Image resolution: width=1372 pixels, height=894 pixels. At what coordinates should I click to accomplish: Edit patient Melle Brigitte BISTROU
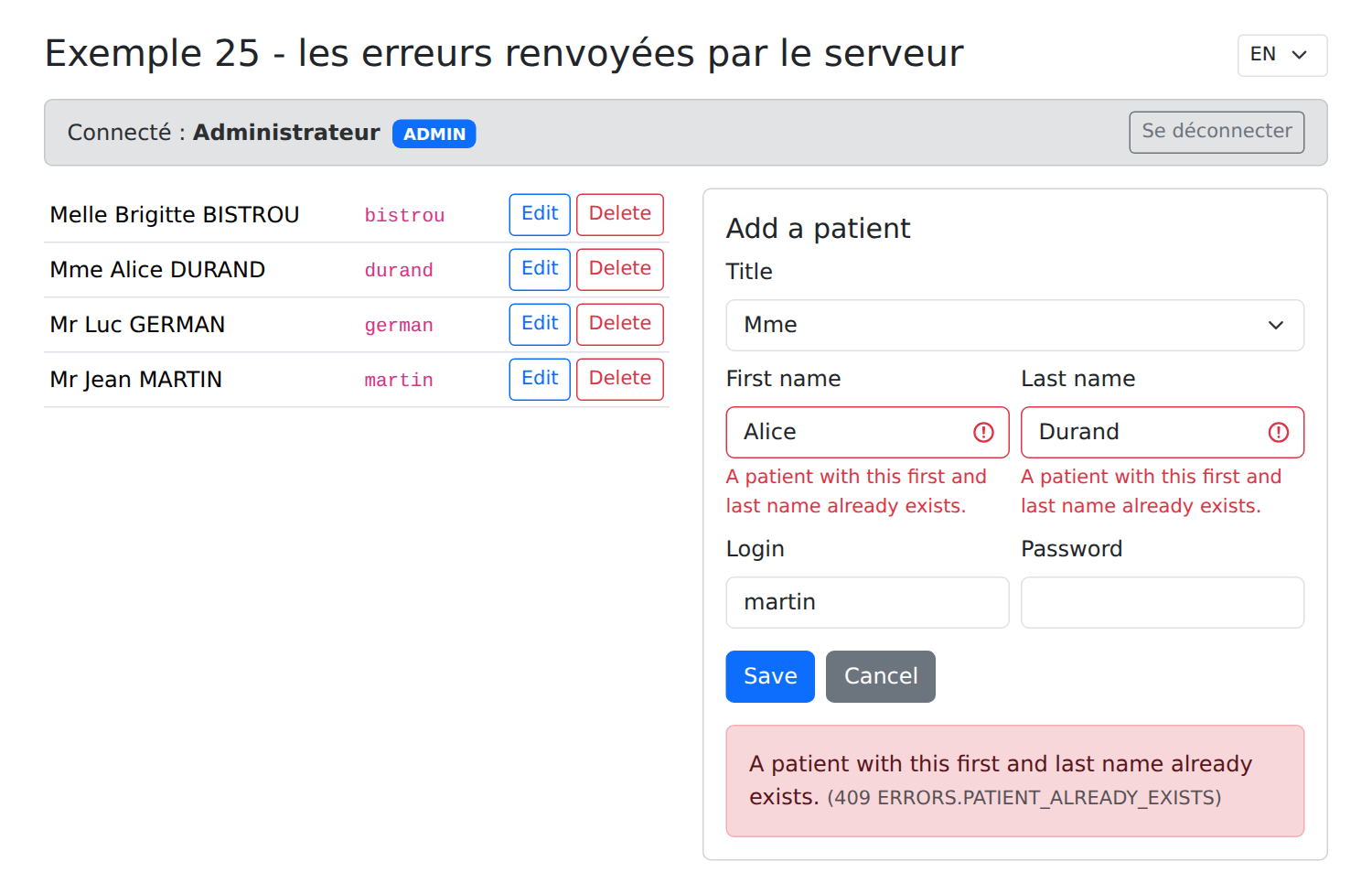(x=540, y=214)
